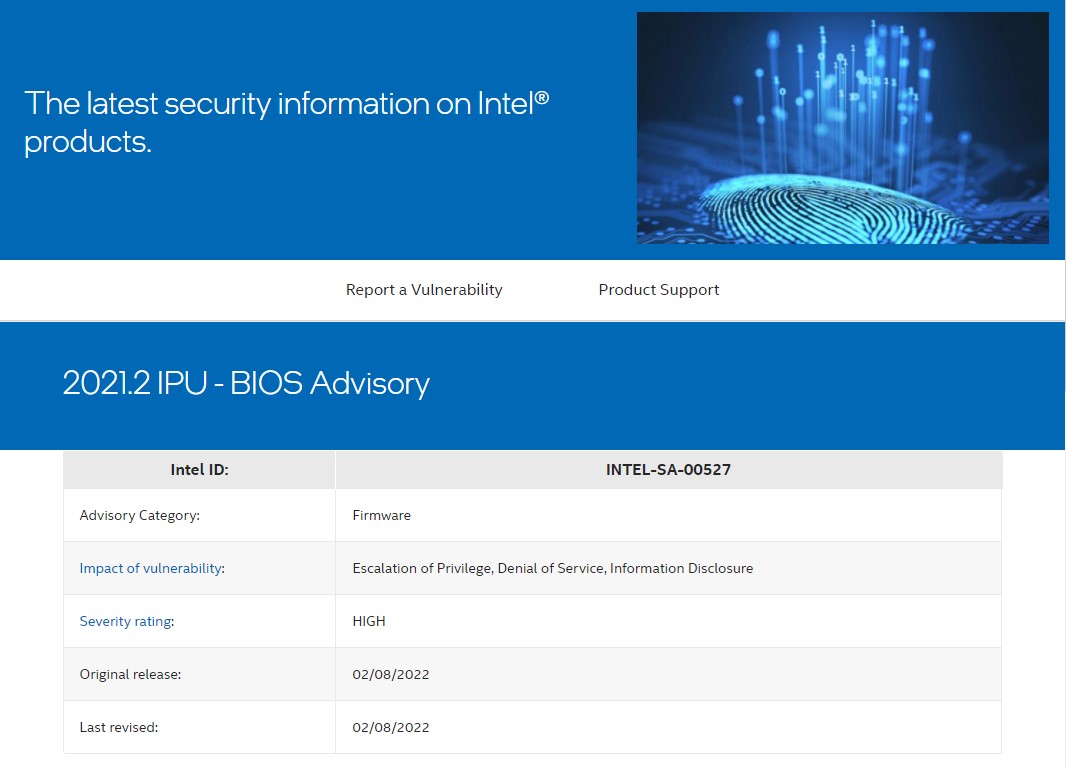Click the Advisory Category: label
This screenshot has height=768, width=1066.
click(139, 515)
